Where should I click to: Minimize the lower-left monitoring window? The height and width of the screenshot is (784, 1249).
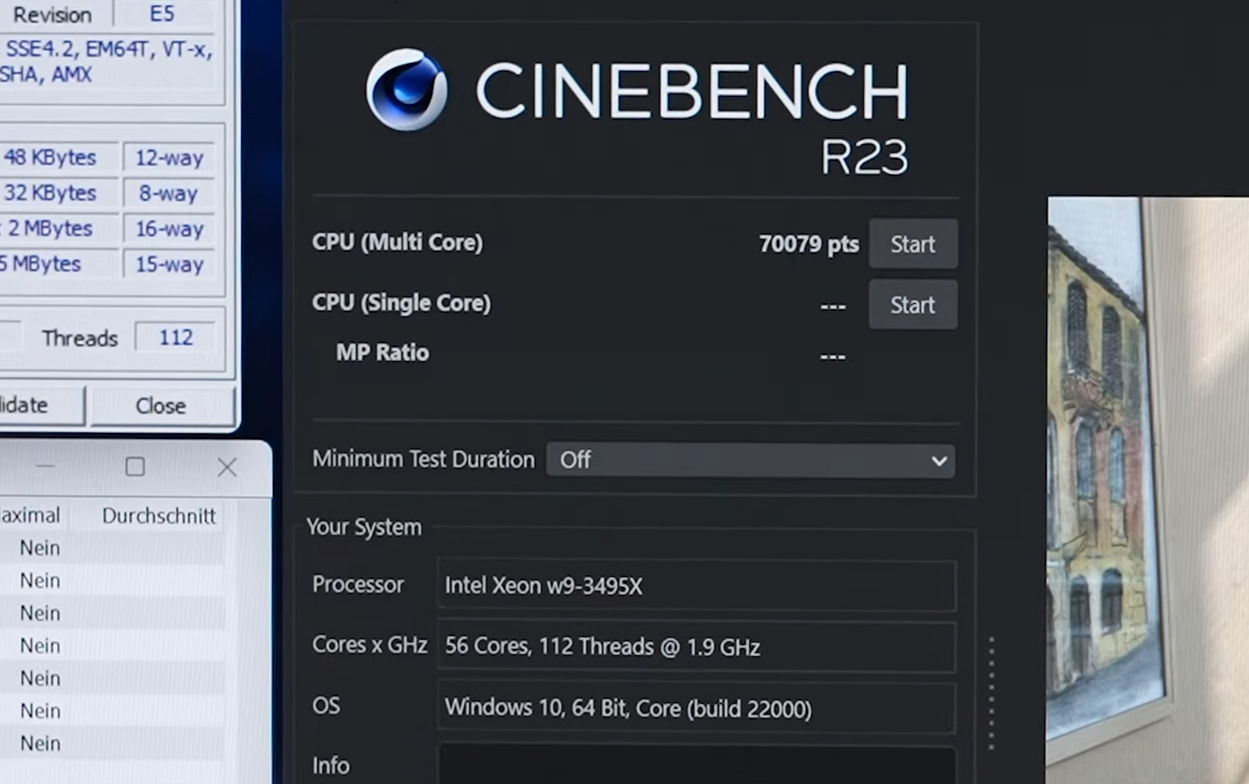[45, 466]
